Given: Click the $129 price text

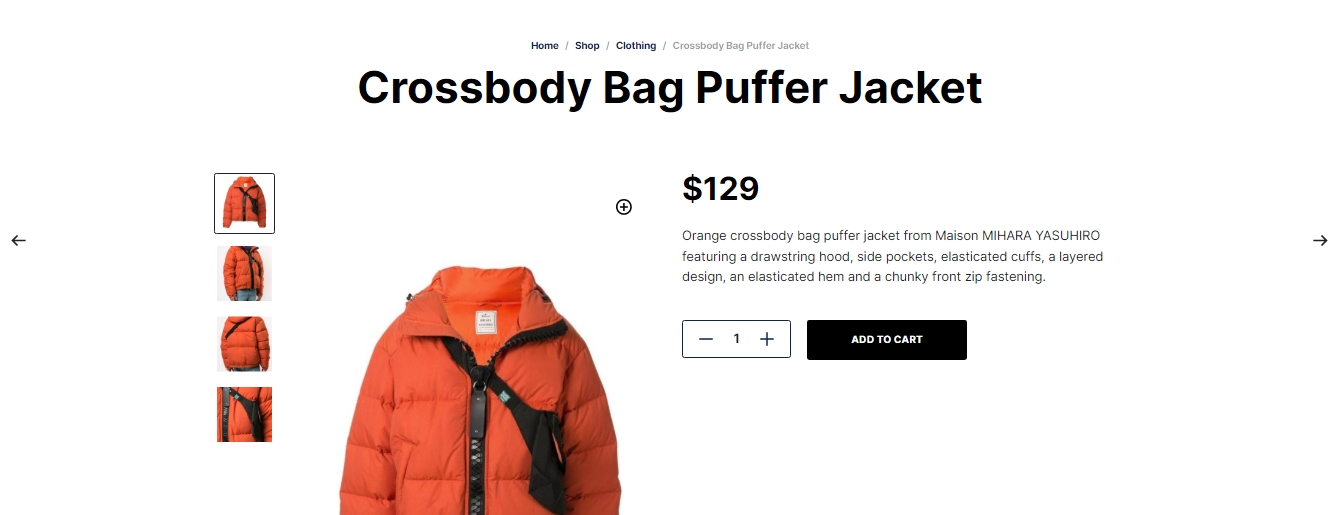Looking at the screenshot, I should [720, 188].
